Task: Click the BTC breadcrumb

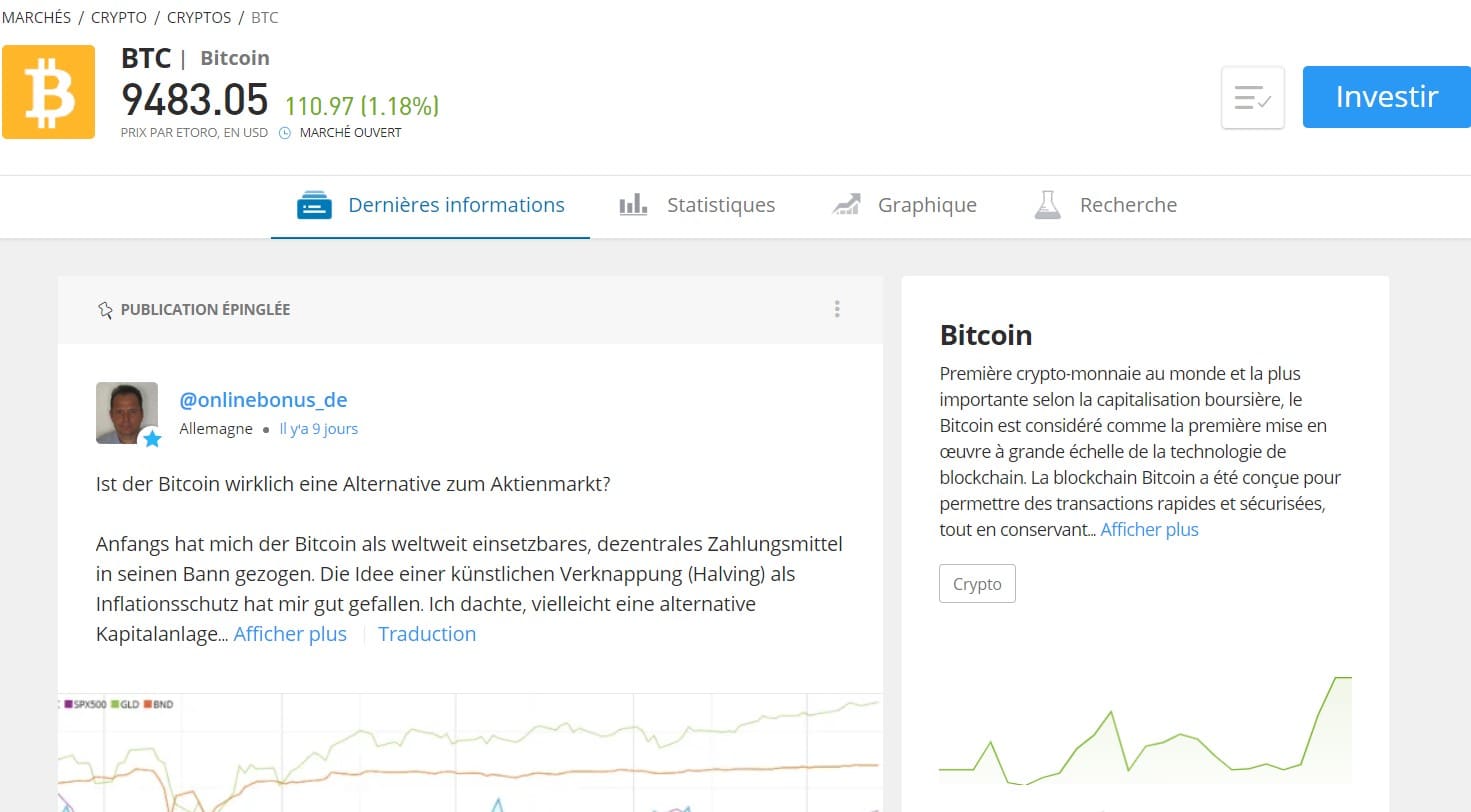Action: pyautogui.click(x=265, y=18)
